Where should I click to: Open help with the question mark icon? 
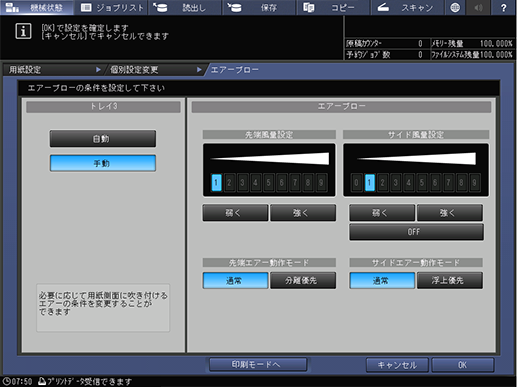click(504, 7)
